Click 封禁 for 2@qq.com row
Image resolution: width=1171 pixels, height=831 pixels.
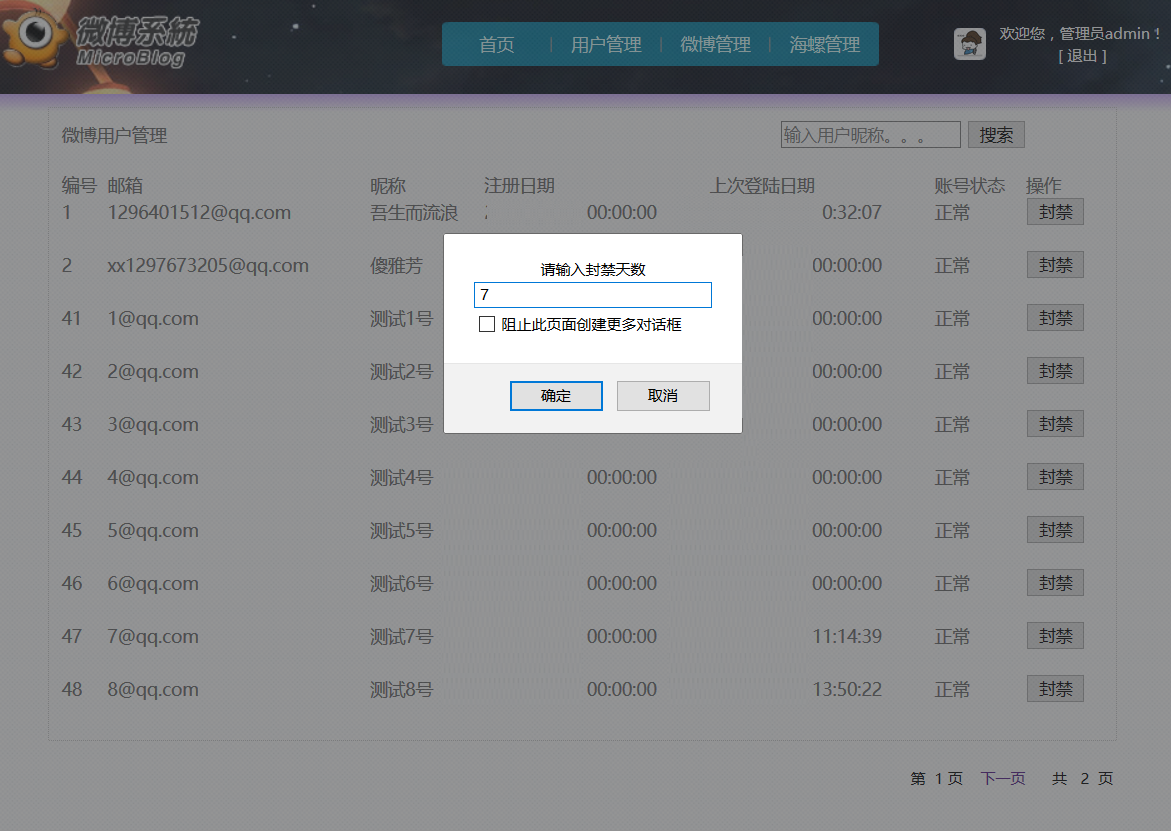click(x=1055, y=371)
